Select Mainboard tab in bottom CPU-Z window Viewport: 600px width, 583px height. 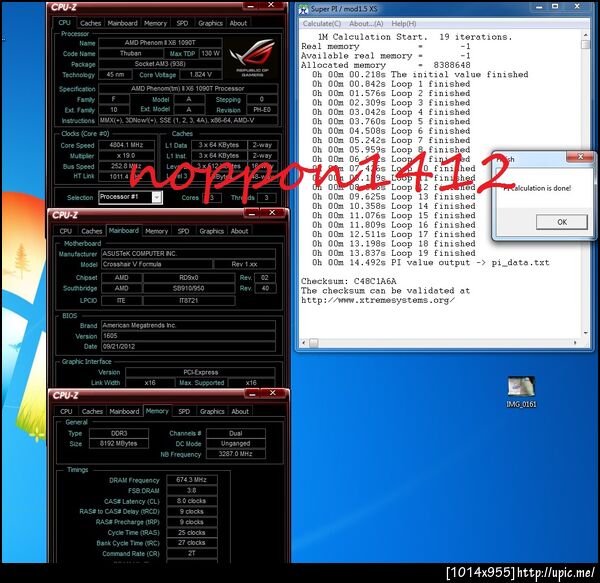(x=124, y=411)
